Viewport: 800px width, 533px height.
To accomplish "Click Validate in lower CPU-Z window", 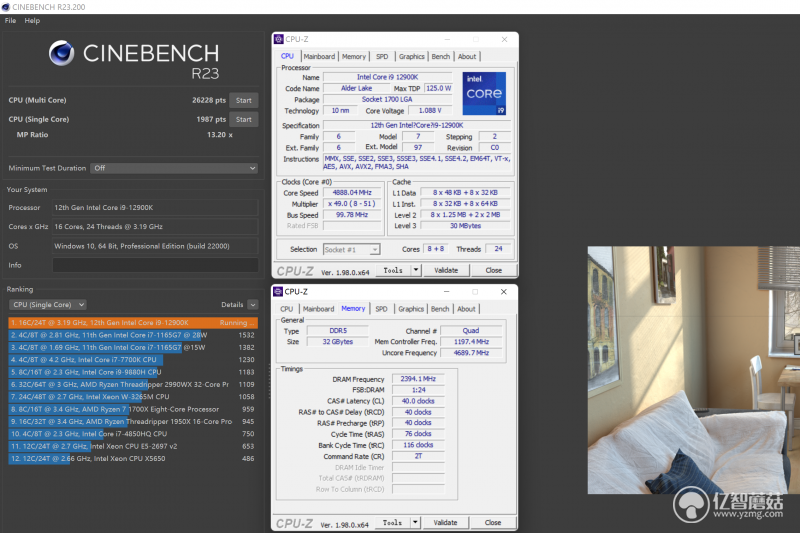I will 445,523.
